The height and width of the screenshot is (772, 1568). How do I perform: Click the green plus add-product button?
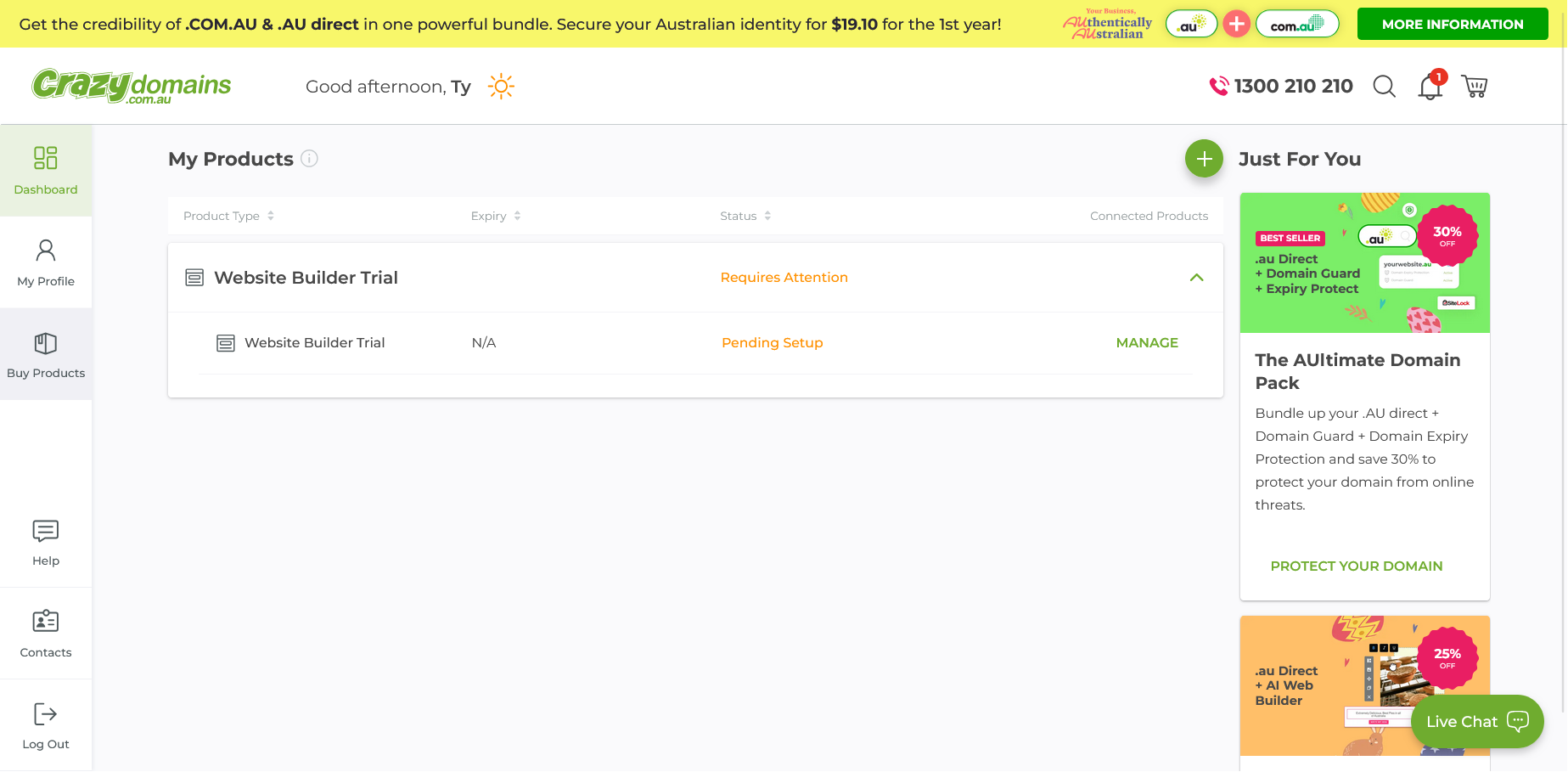click(1204, 159)
